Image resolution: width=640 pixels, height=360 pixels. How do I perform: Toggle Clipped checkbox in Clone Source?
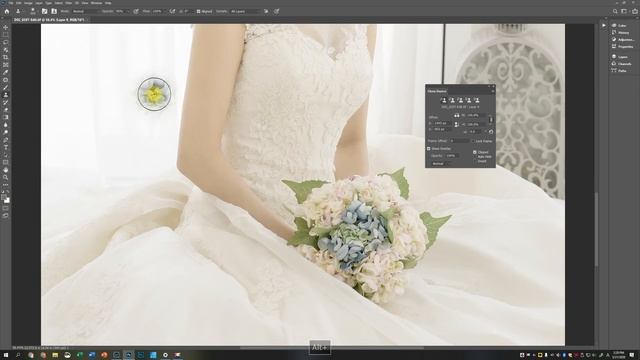(x=475, y=152)
